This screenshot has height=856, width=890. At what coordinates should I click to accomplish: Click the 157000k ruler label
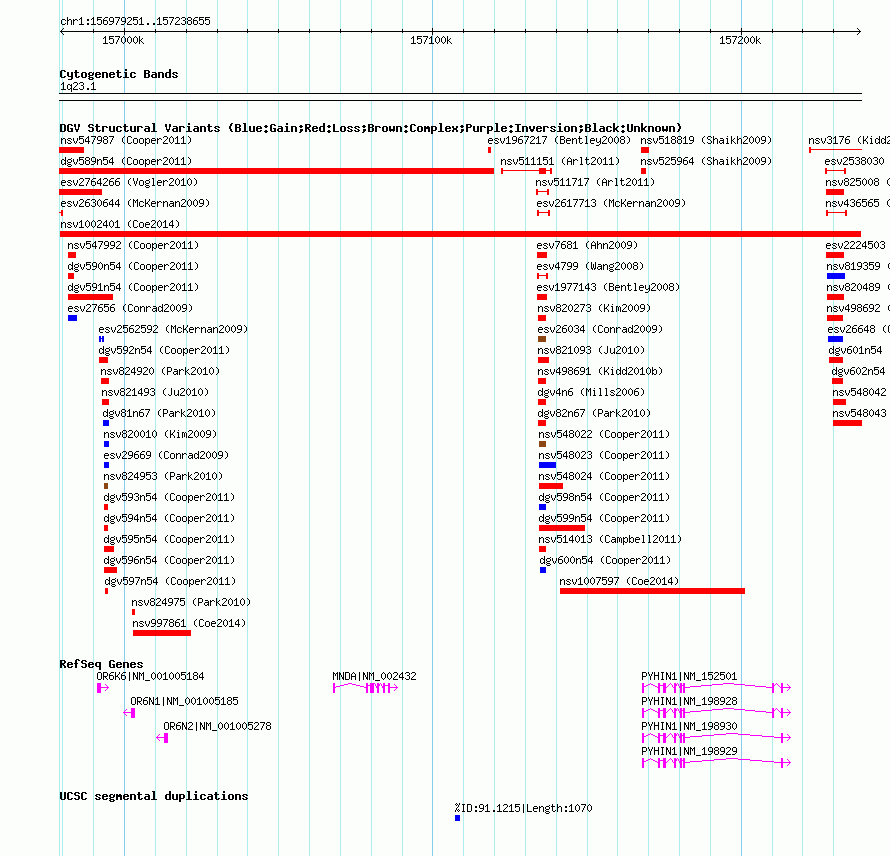pos(123,40)
